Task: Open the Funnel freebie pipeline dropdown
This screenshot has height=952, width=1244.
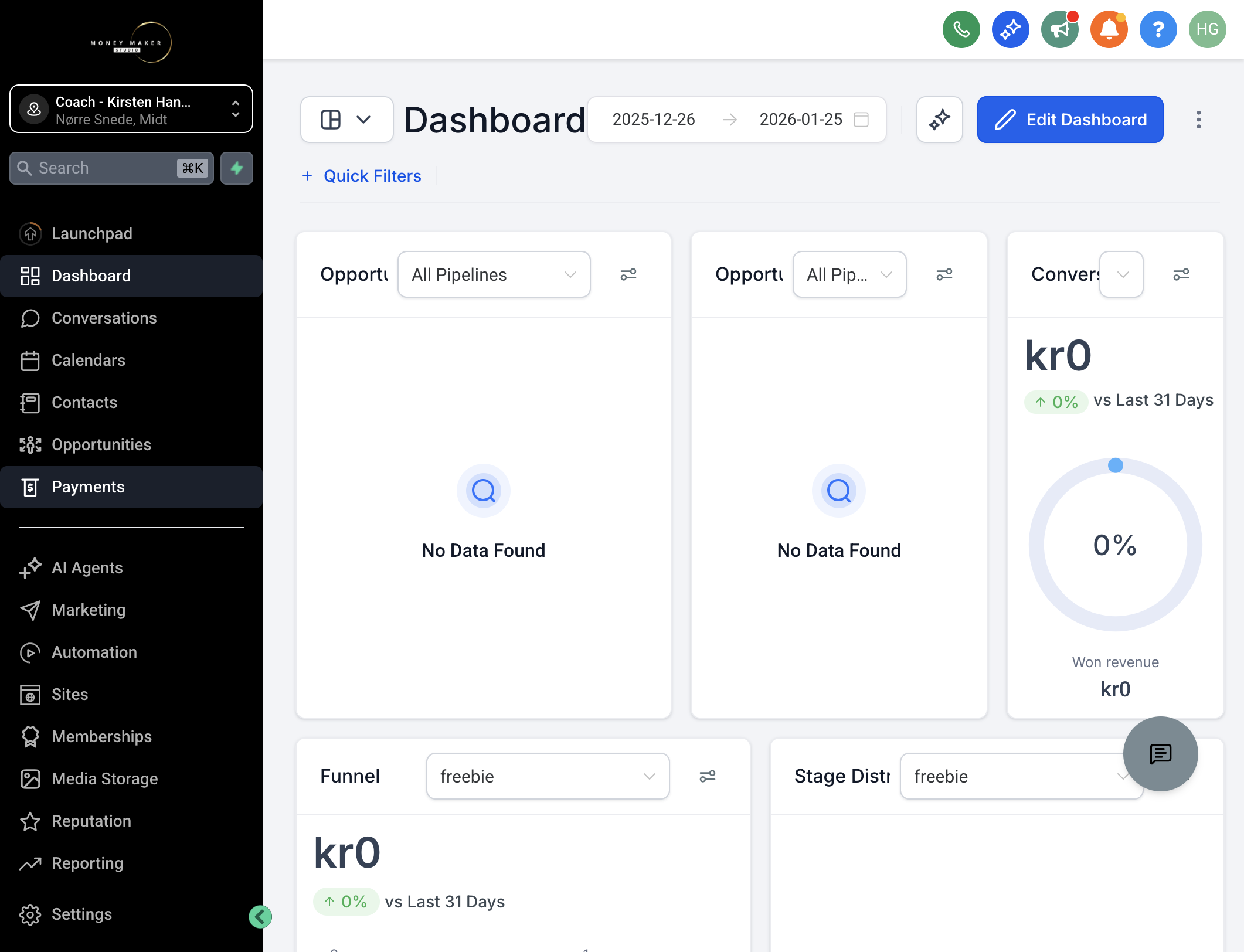Action: (548, 776)
